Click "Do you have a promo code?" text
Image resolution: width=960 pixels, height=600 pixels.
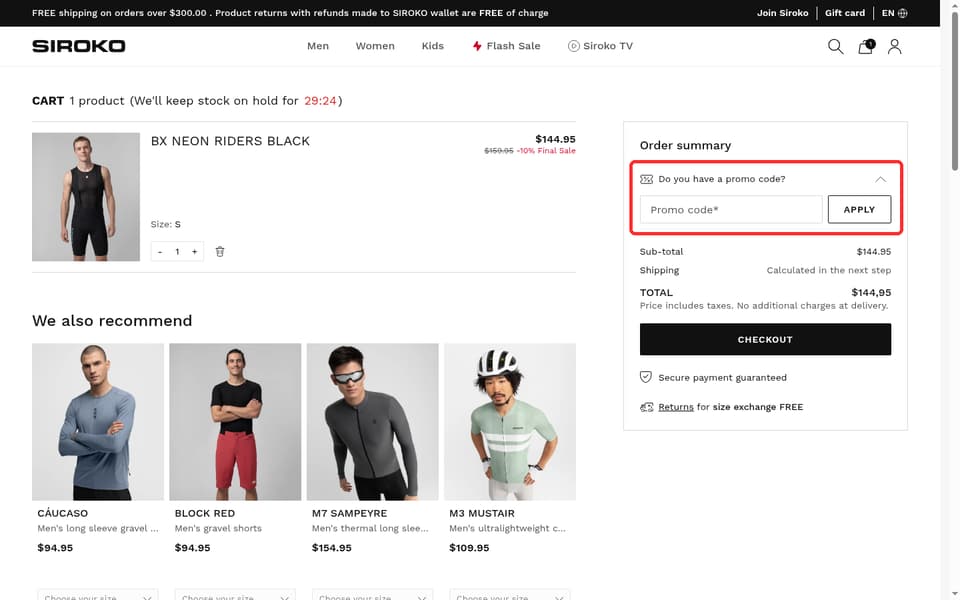(x=722, y=179)
